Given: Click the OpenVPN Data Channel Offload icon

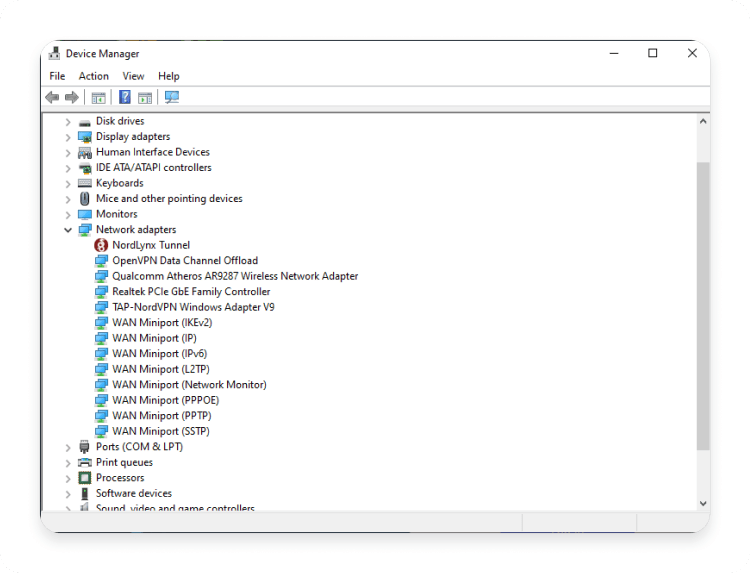Looking at the screenshot, I should (x=101, y=261).
